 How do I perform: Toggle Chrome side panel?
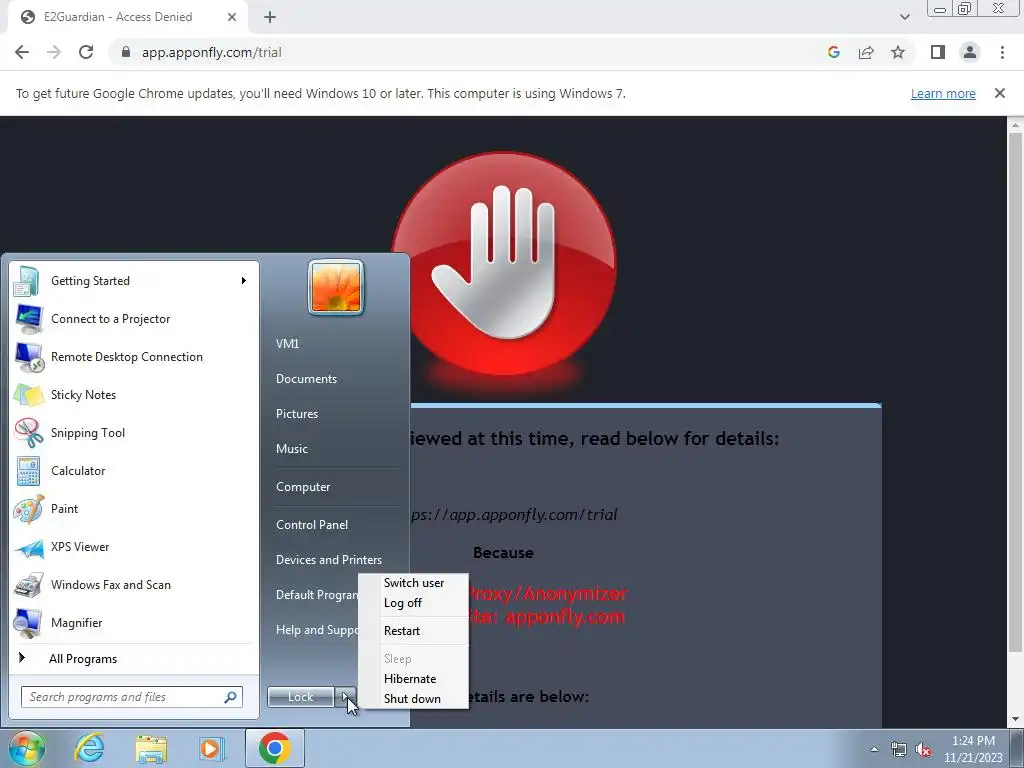[938, 52]
